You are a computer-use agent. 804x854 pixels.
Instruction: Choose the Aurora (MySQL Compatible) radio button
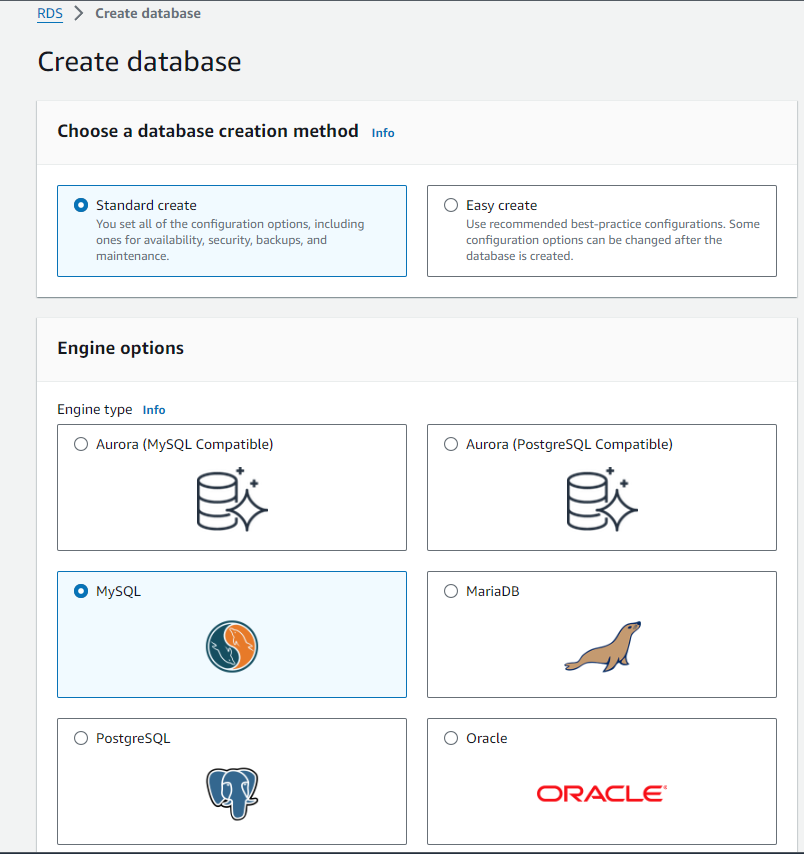(x=81, y=444)
